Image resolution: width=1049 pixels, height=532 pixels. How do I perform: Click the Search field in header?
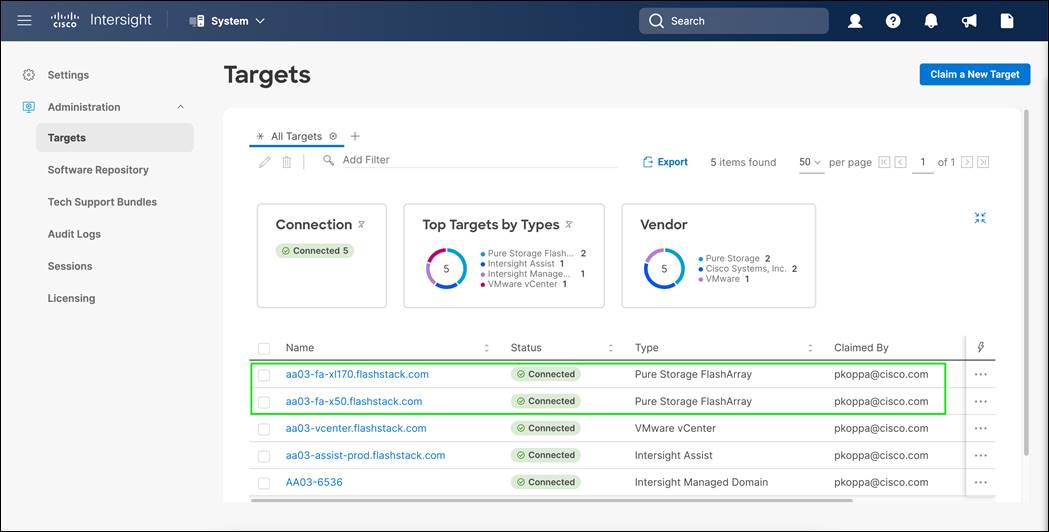[734, 21]
